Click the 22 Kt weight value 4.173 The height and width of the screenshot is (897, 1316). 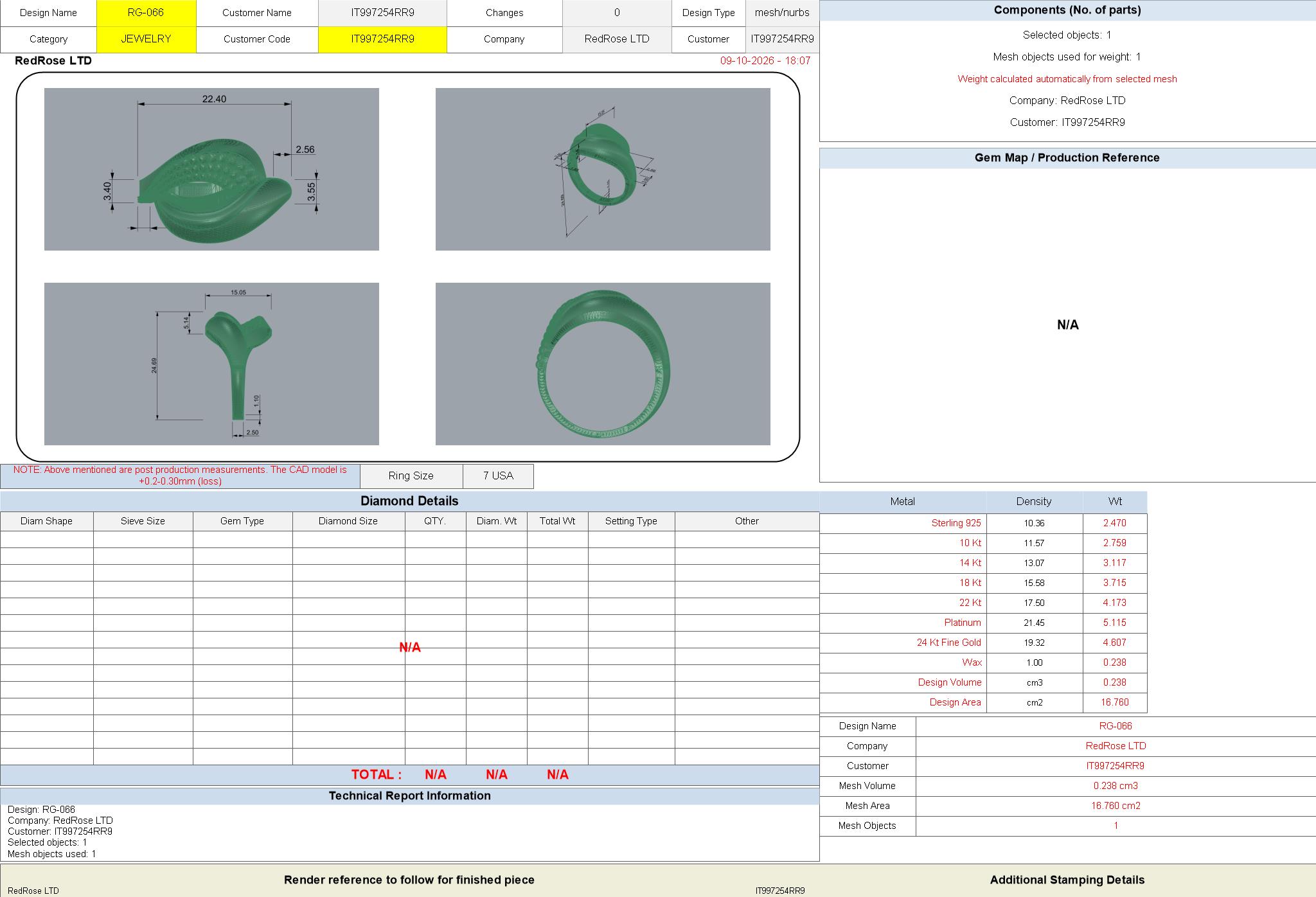tap(1115, 603)
